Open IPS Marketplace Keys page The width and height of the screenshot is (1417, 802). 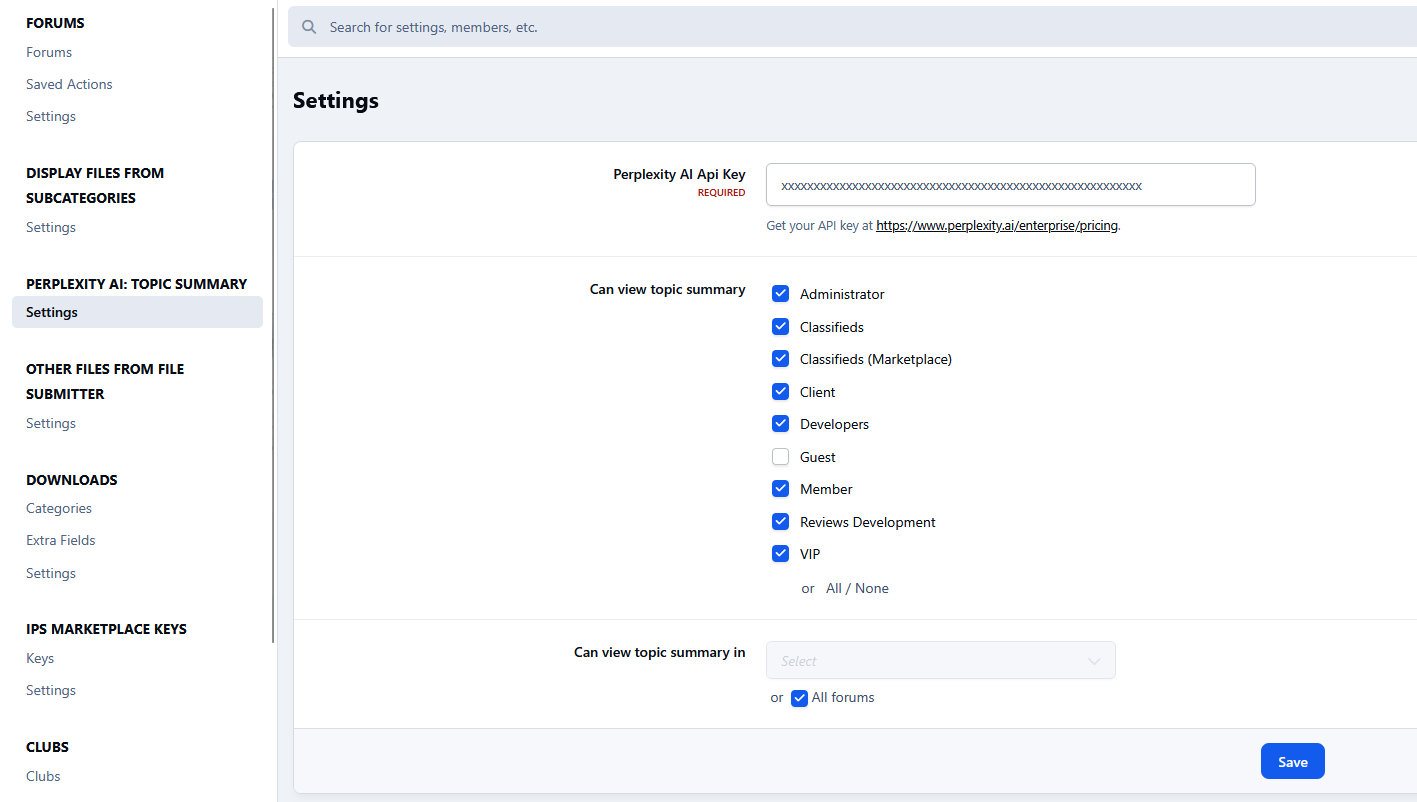[40, 658]
